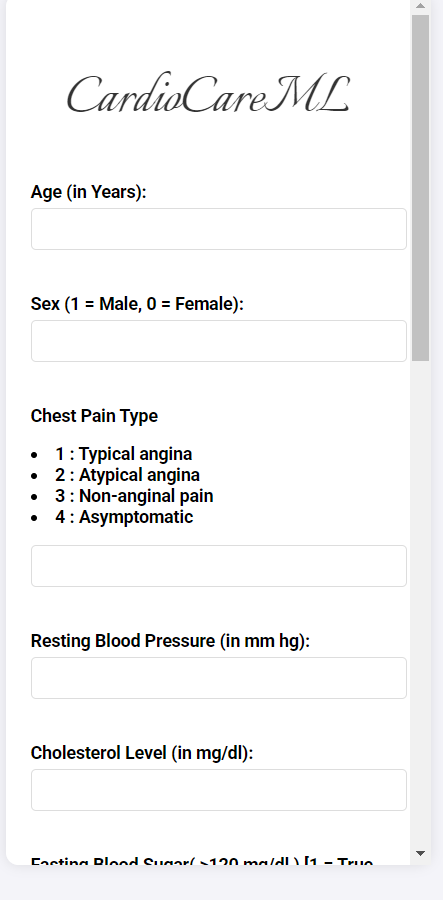Click the partially visible Fasting Blood Sugar label
Image resolution: width=443 pixels, height=900 pixels.
[202, 861]
